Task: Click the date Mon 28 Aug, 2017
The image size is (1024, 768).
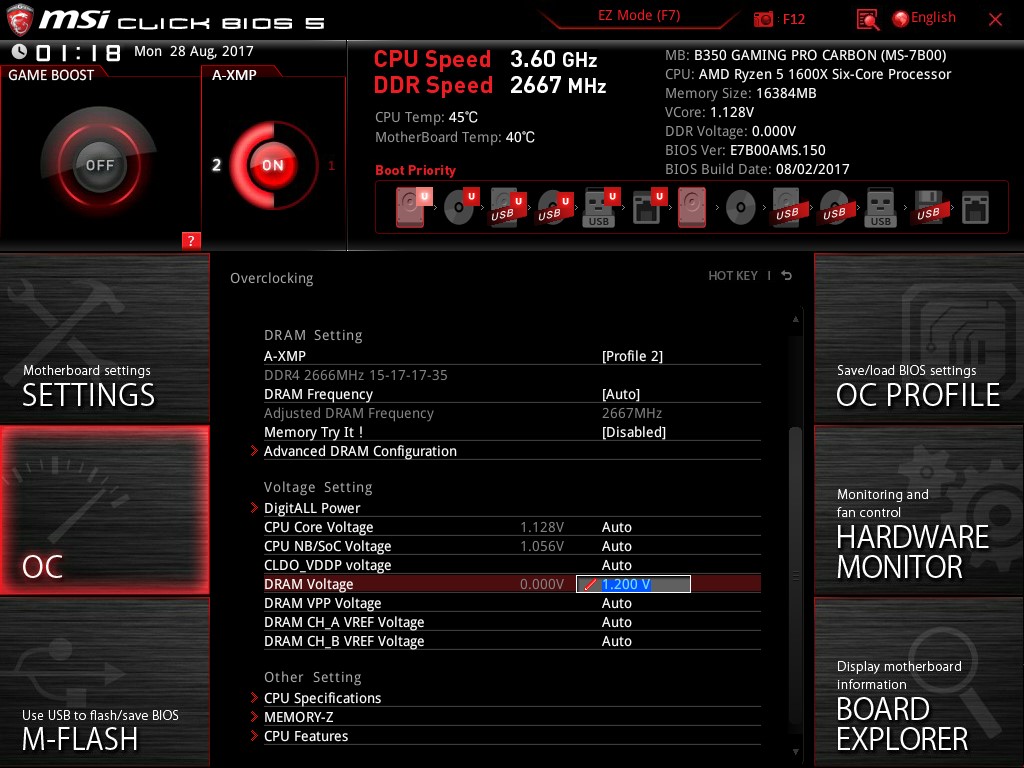Action: (x=194, y=51)
